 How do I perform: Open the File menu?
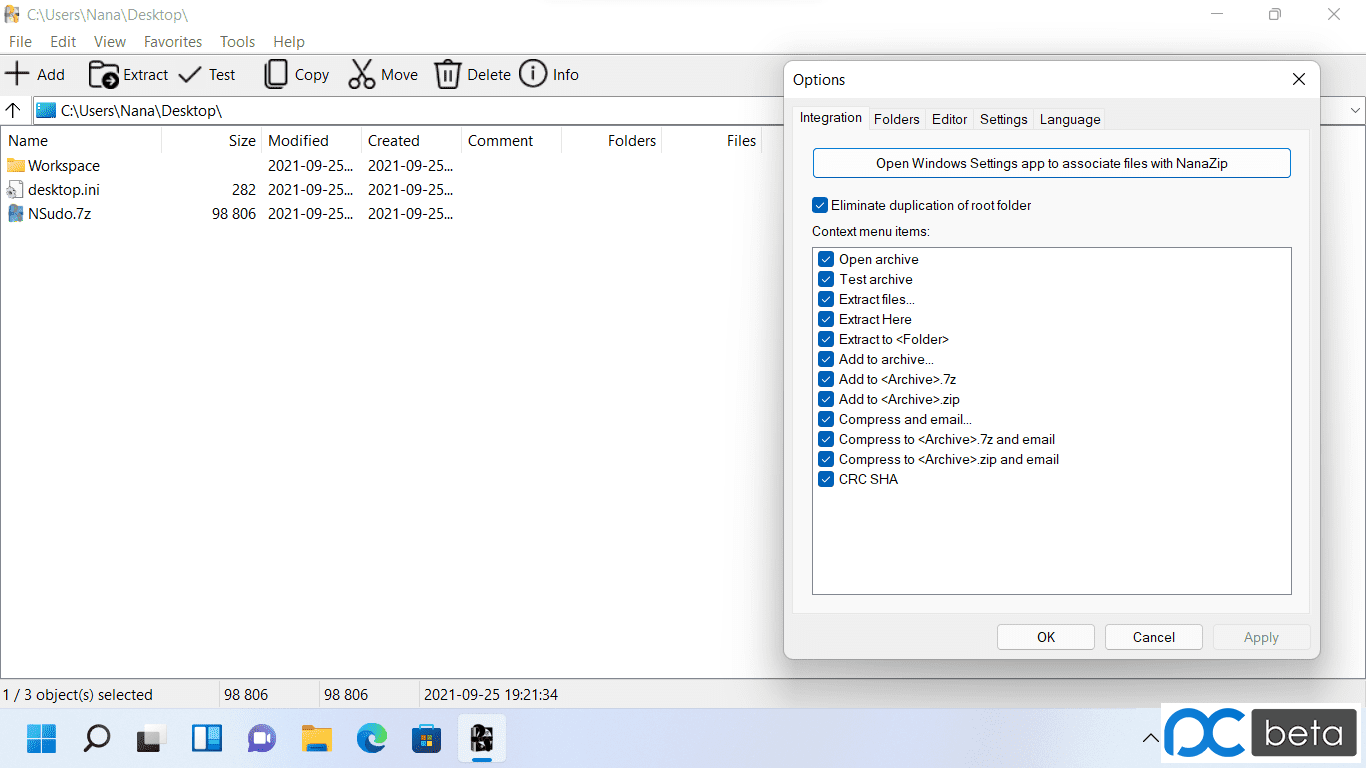pos(20,42)
